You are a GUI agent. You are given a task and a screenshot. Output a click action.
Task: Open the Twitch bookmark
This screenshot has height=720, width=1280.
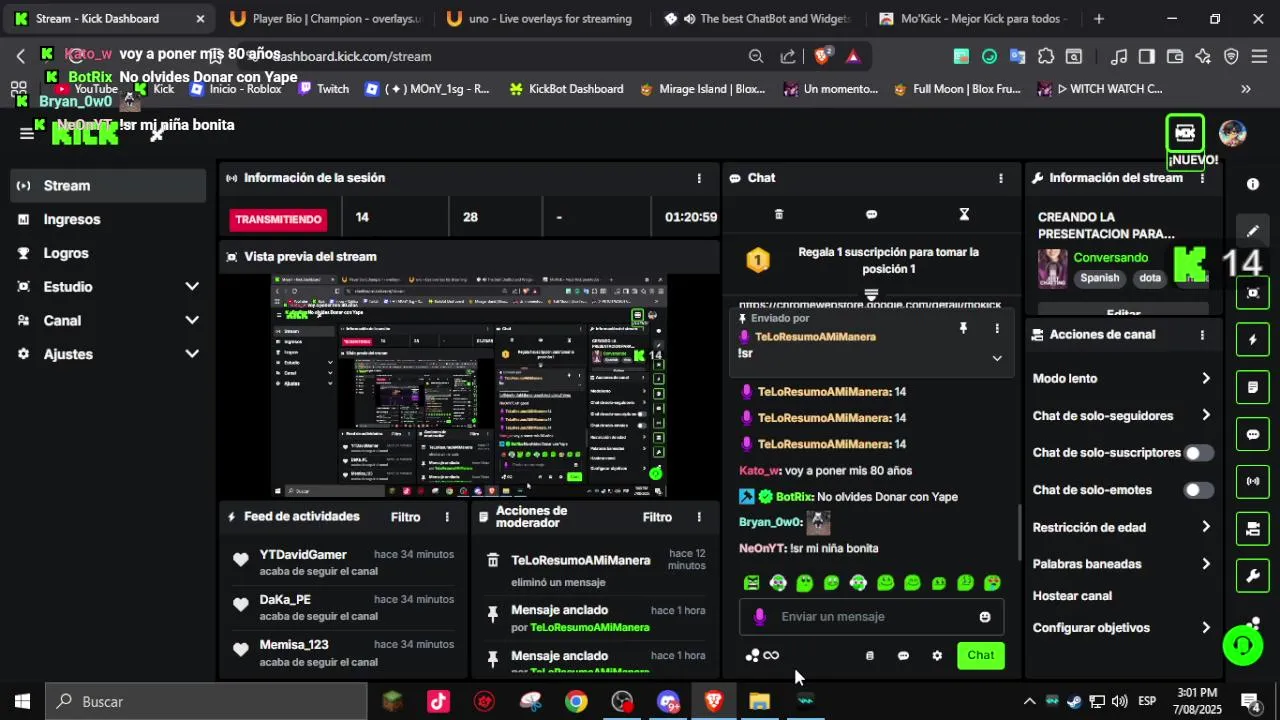click(x=324, y=89)
